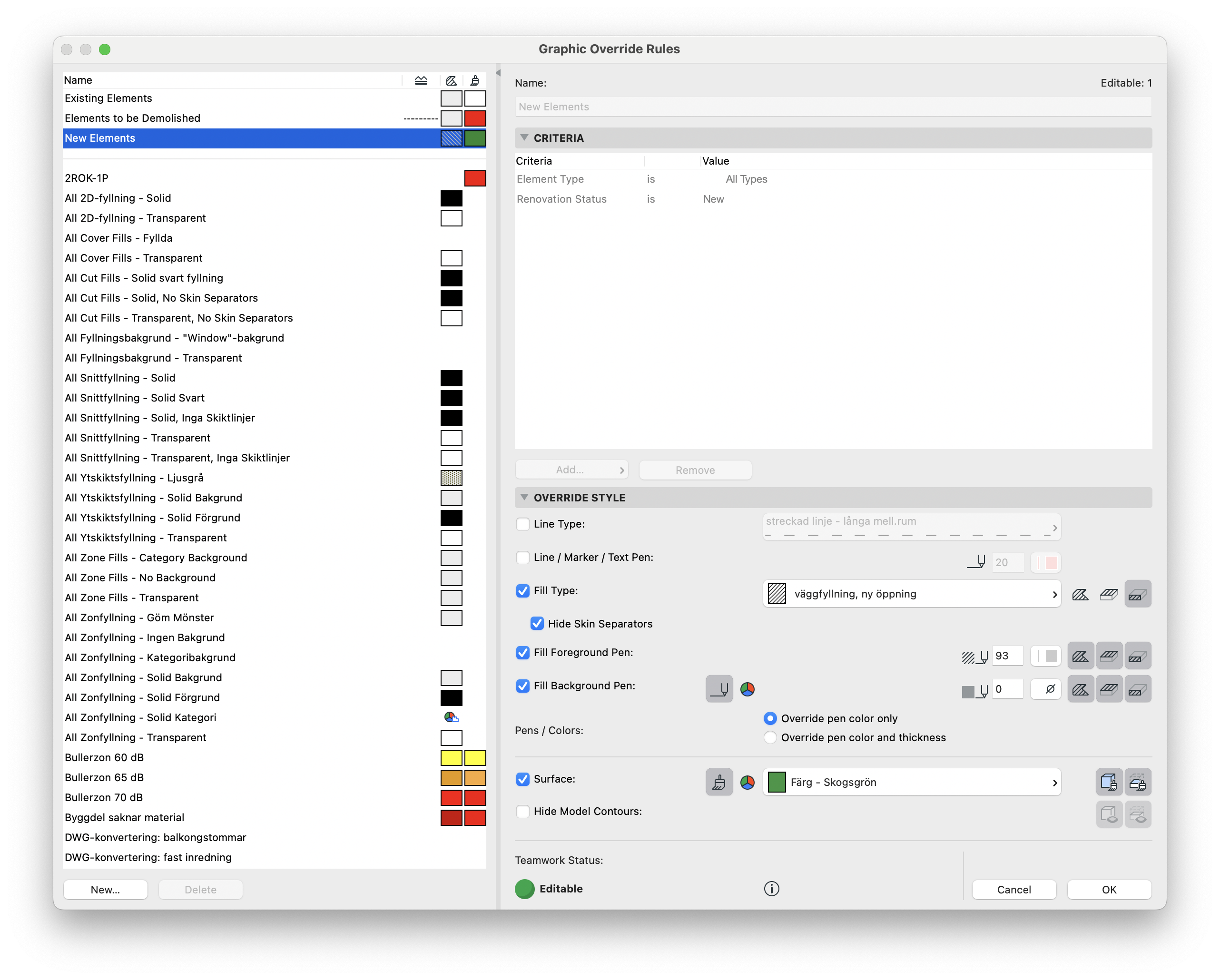Uncheck Hide Skin Separators
The image size is (1220, 980).
537,624
